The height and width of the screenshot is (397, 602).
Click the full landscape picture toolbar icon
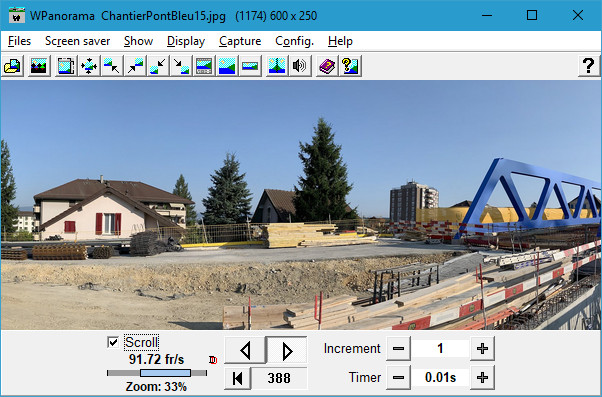point(227,66)
